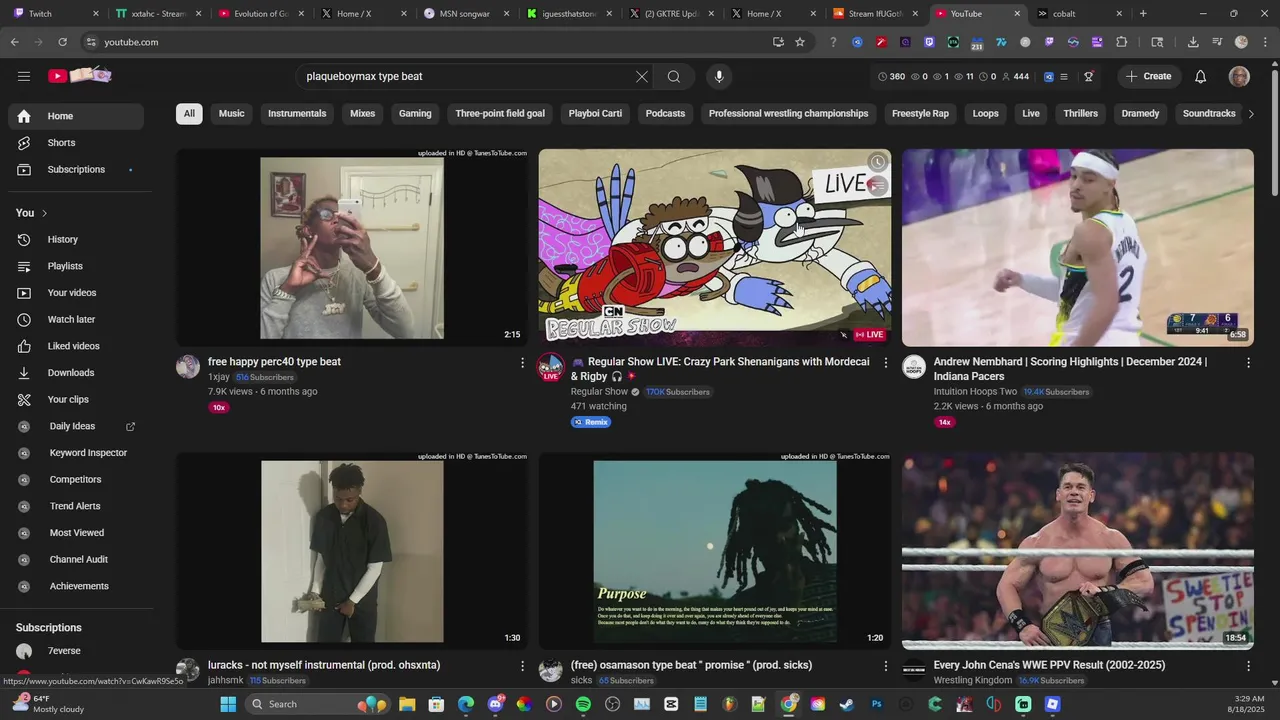Select the Instrumentals filter chip
Screen dimensions: 1280x720
[297, 114]
